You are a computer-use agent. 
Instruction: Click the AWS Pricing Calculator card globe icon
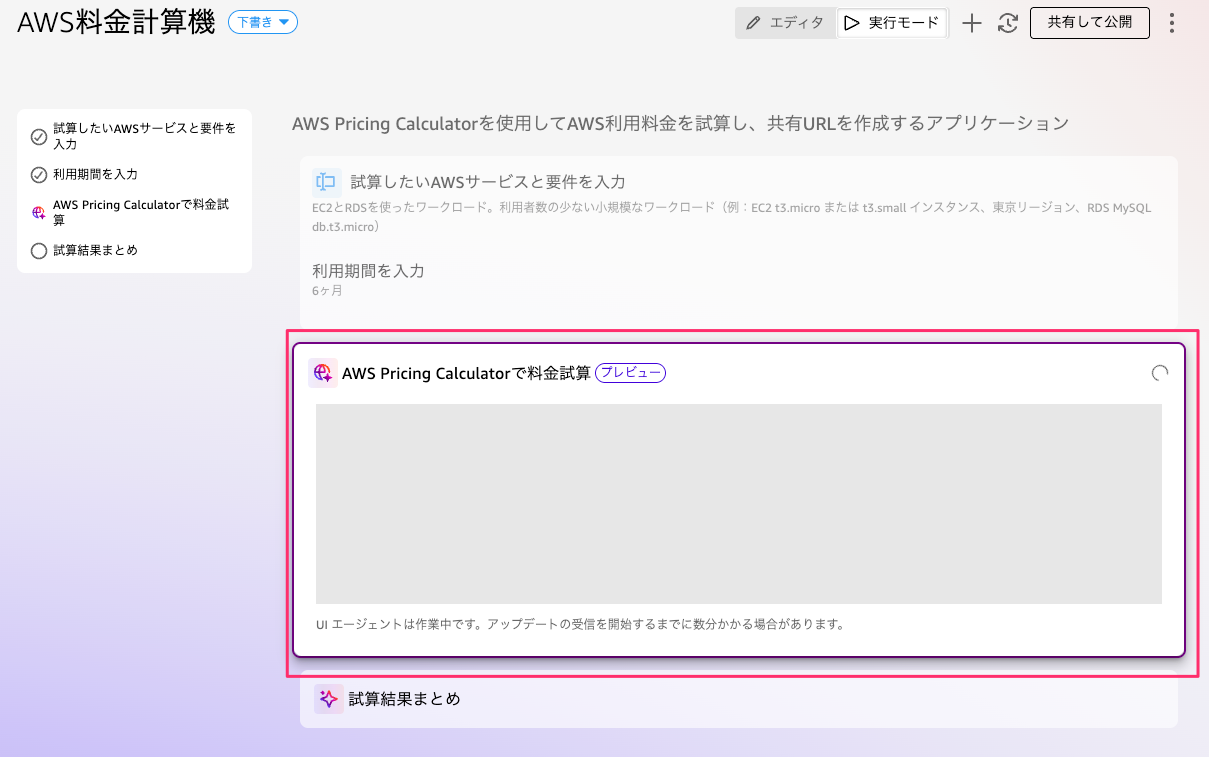pos(322,373)
